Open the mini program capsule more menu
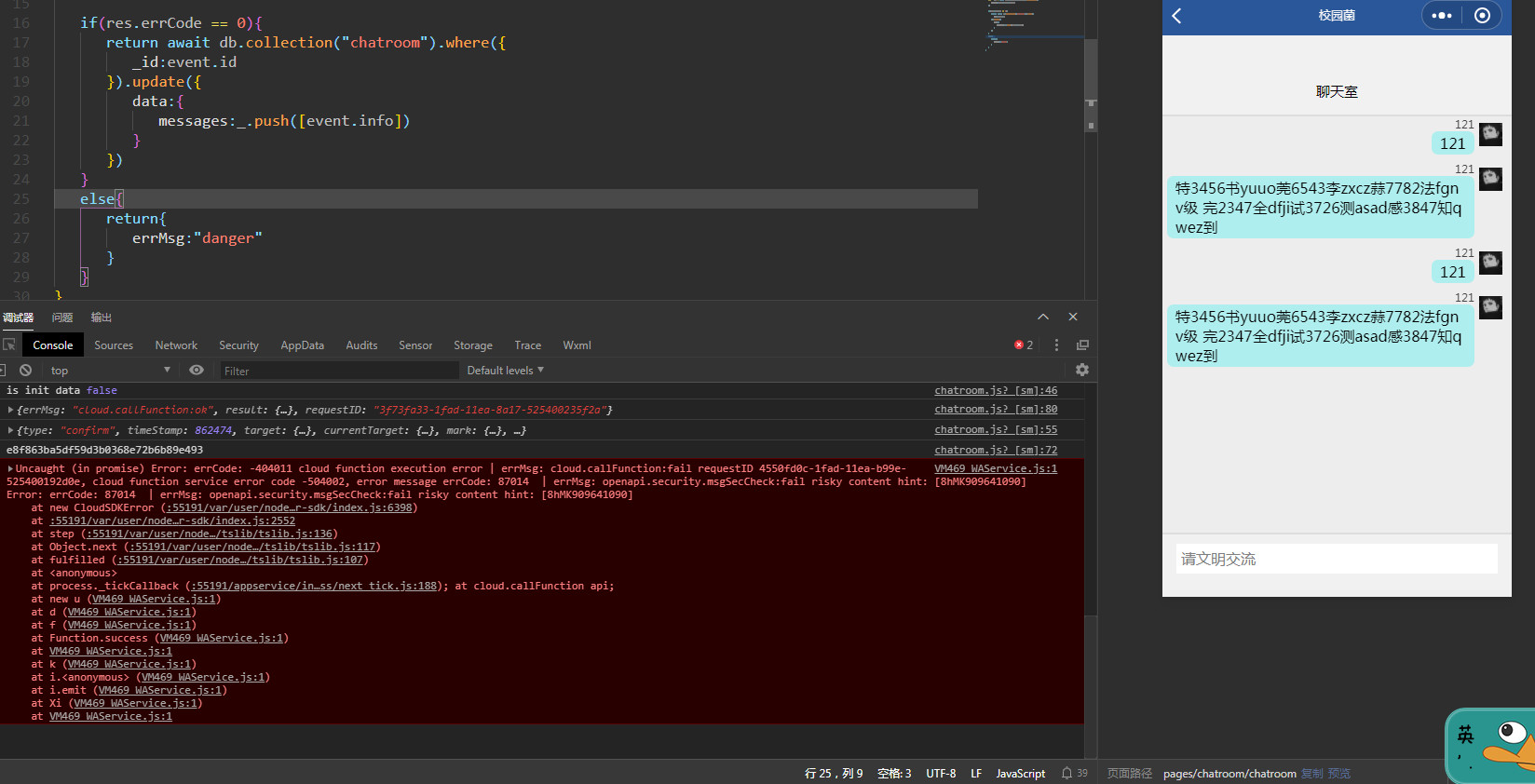Image resolution: width=1535 pixels, height=784 pixels. coord(1442,16)
